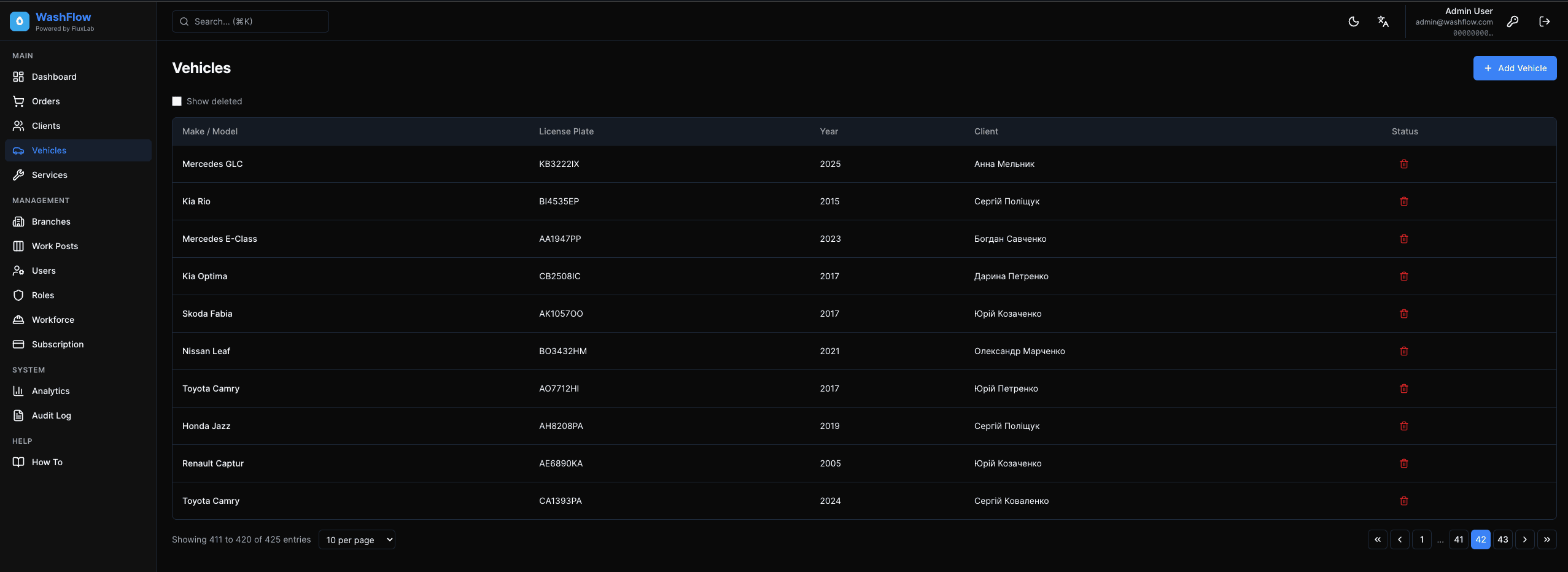This screenshot has height=572, width=1568.
Task: Open the Analytics section
Action: coord(51,391)
